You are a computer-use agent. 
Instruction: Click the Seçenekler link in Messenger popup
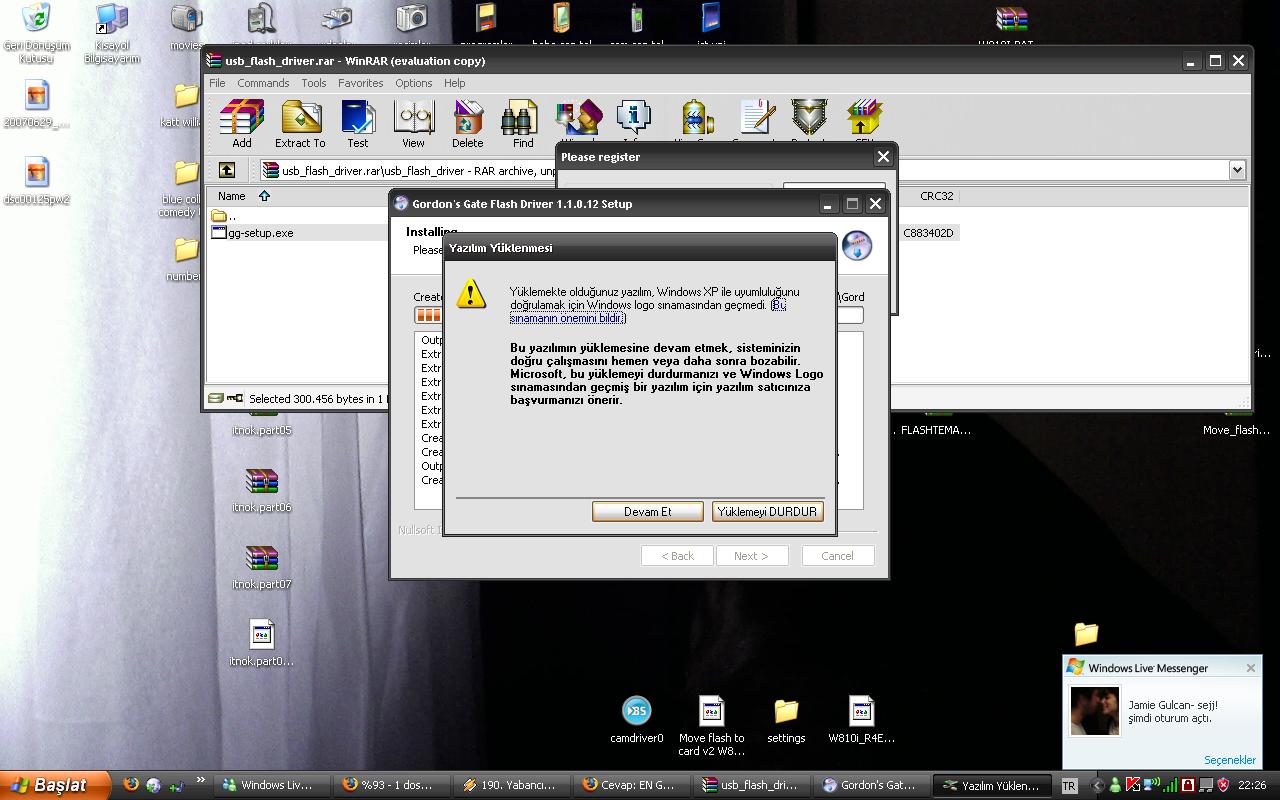coord(1230,760)
